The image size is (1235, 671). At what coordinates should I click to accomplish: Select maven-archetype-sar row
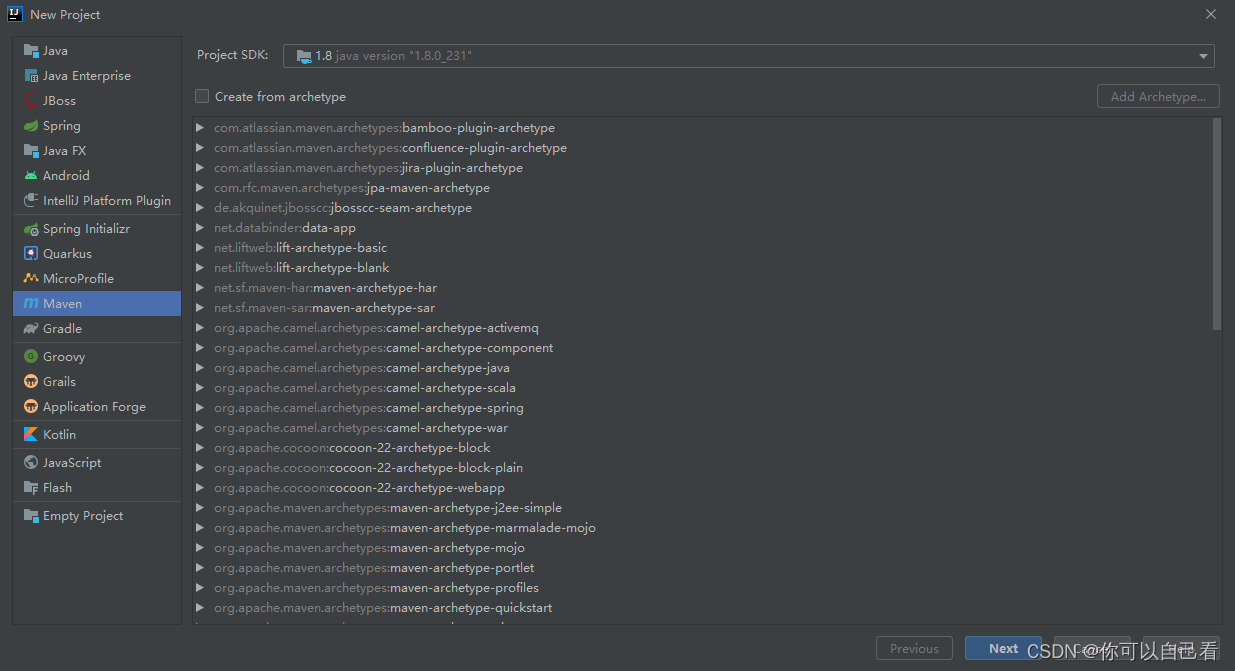click(x=702, y=308)
